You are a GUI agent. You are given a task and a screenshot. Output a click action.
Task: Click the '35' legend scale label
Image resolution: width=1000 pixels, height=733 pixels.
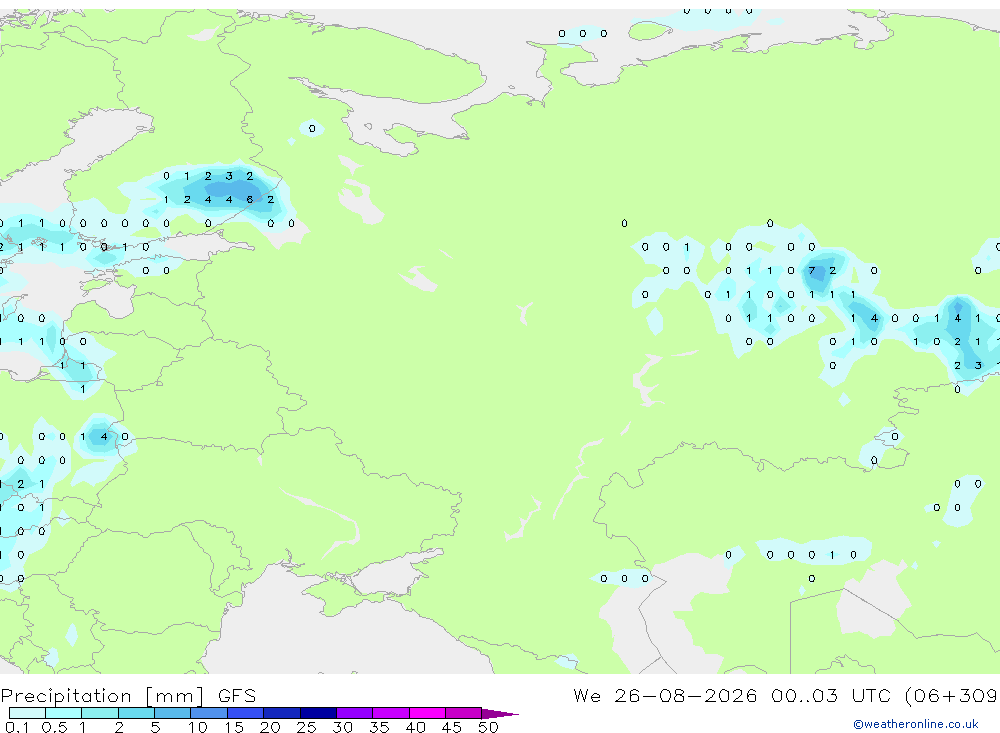(x=379, y=727)
